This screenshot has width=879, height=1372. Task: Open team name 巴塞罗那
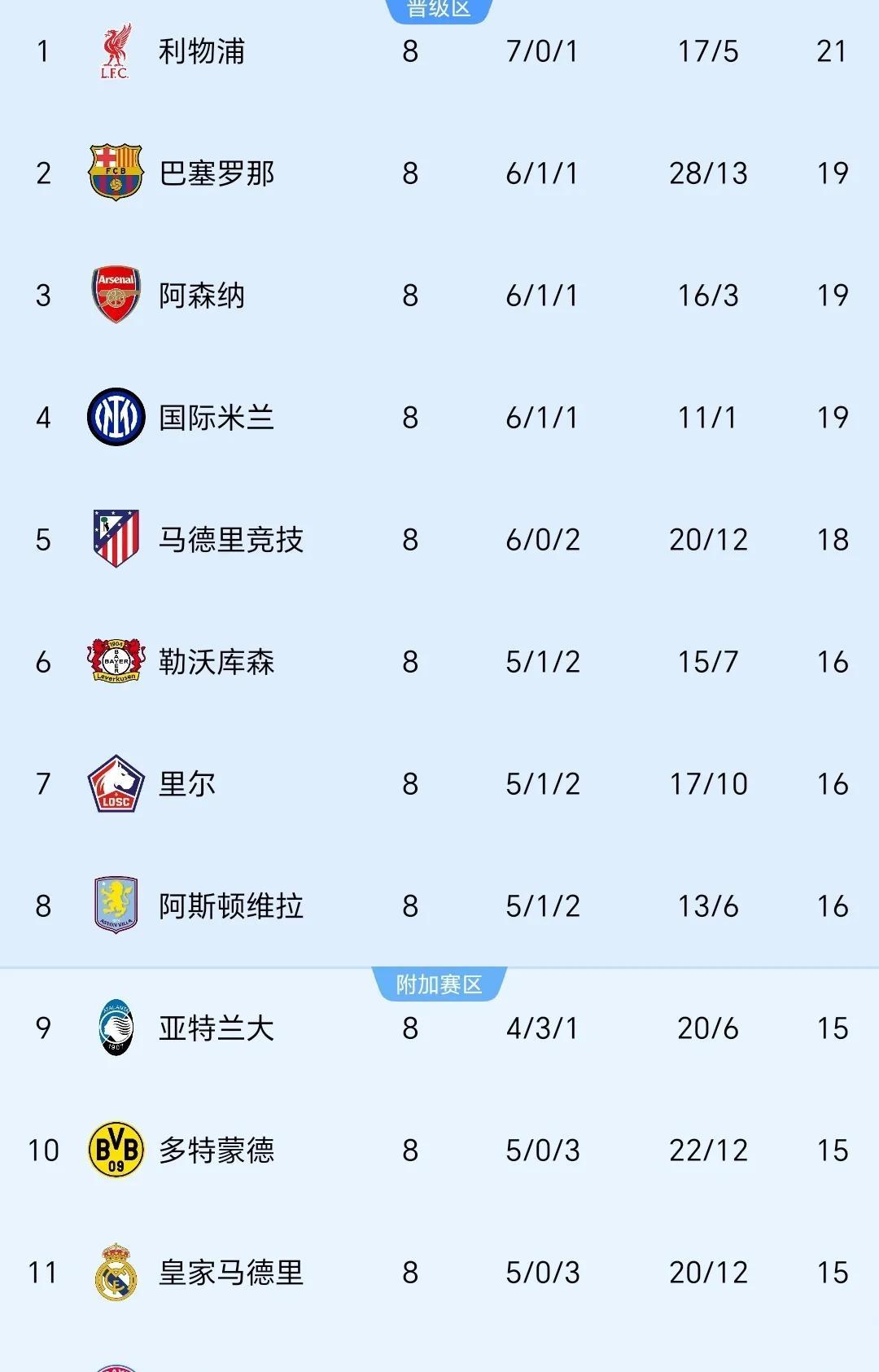(x=216, y=173)
